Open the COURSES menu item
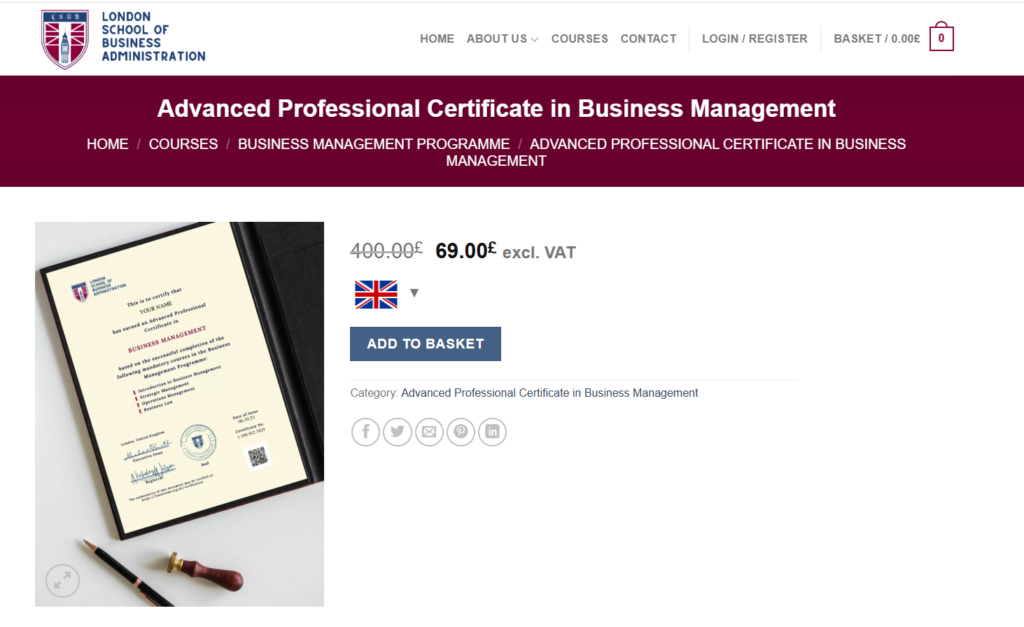1024x627 pixels. click(579, 39)
